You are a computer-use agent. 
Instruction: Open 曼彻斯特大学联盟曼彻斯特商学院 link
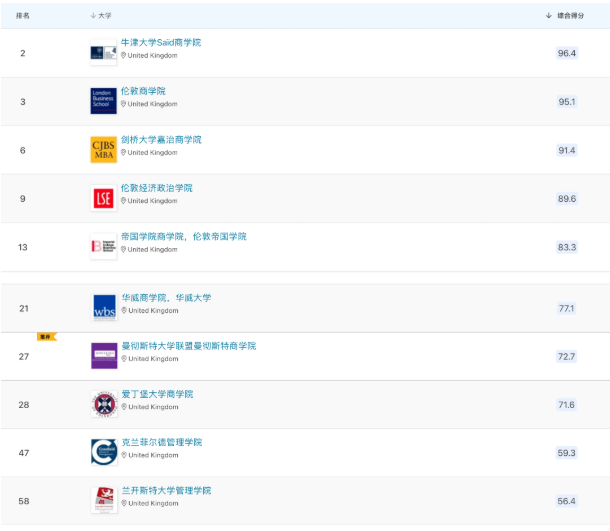coord(189,346)
